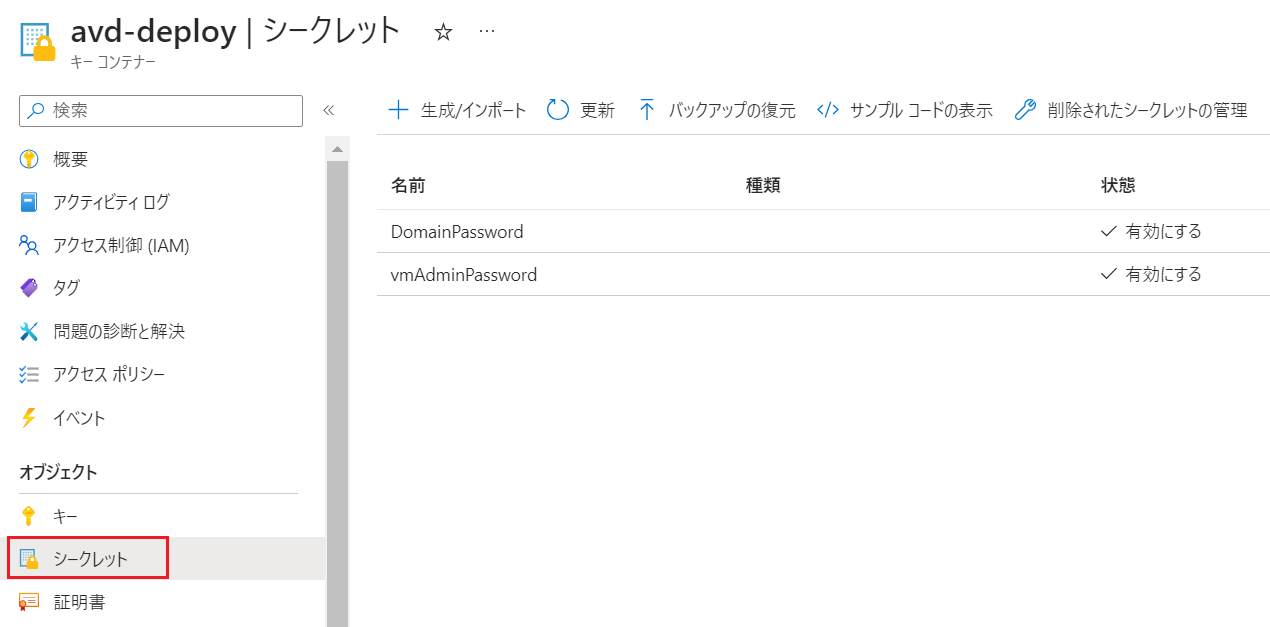Click the キー コンテナー subtitle

113,62
